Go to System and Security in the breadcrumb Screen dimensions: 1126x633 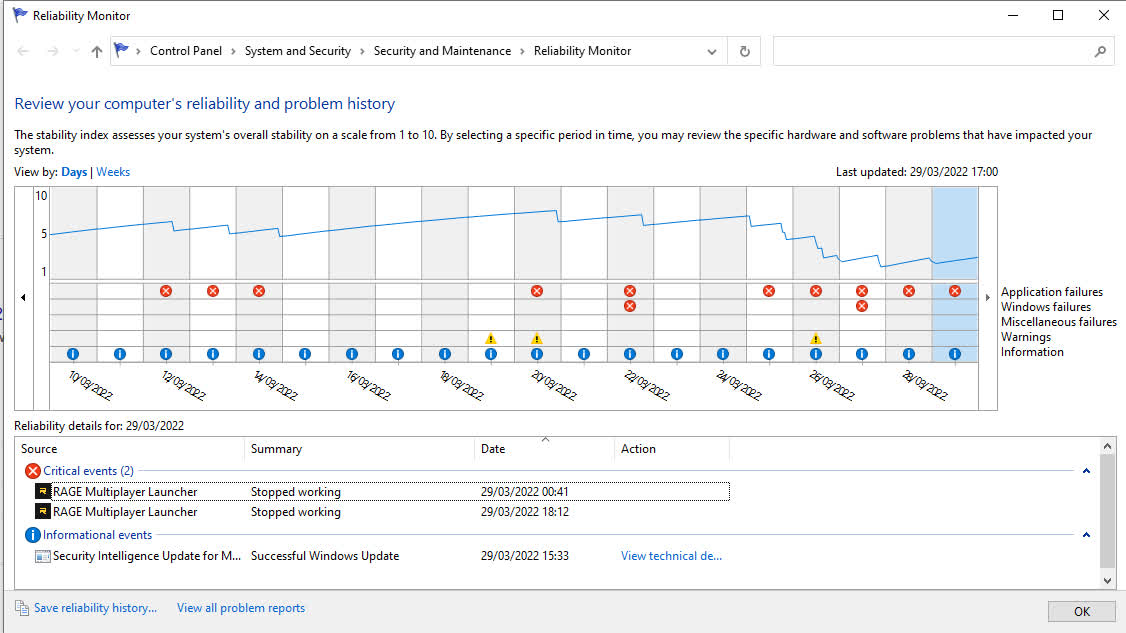coord(298,51)
